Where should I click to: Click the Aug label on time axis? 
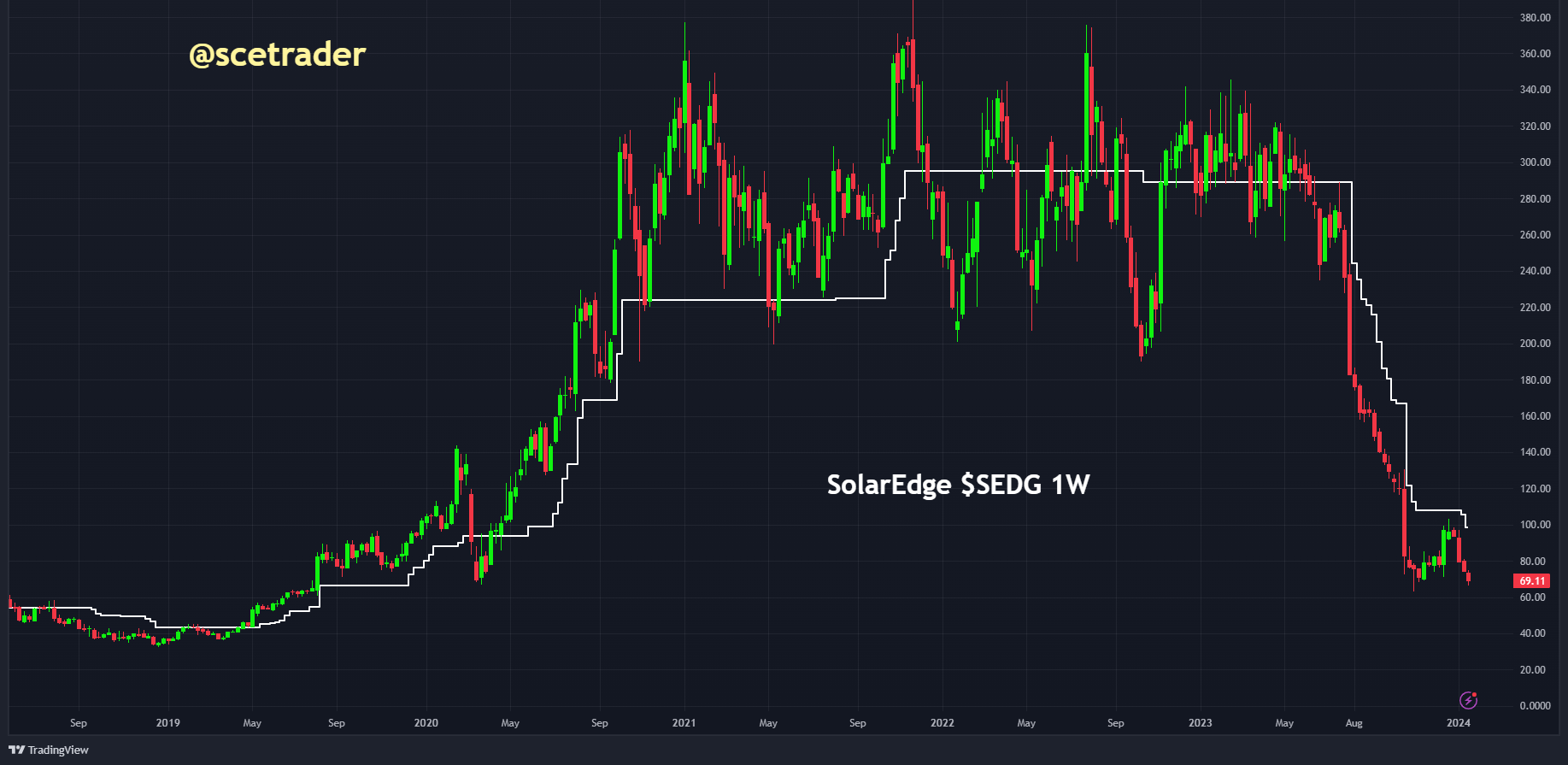pos(1354,722)
